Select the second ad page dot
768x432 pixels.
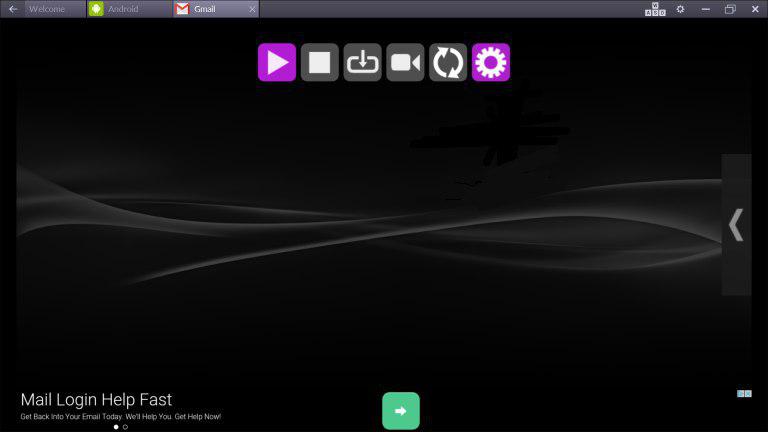(125, 427)
